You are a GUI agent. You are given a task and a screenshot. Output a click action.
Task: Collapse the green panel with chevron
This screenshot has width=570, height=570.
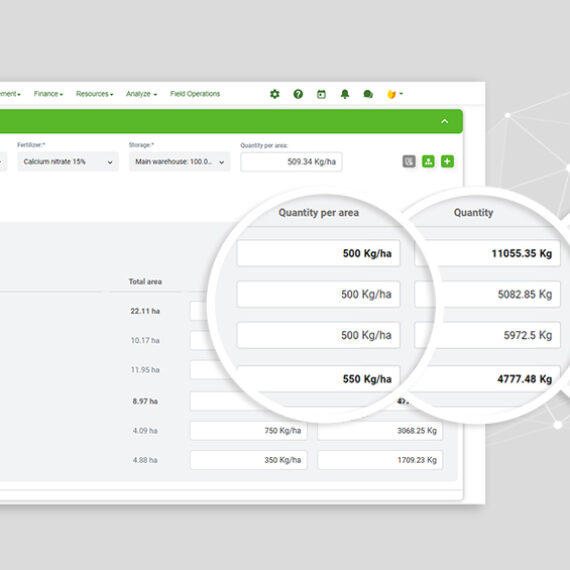pyautogui.click(x=445, y=121)
